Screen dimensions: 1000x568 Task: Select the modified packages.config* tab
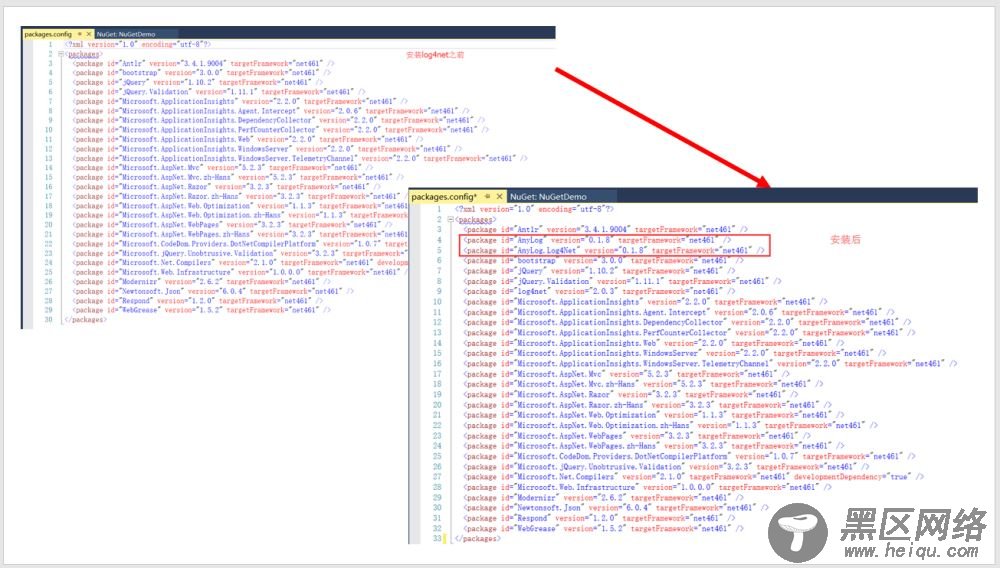444,196
